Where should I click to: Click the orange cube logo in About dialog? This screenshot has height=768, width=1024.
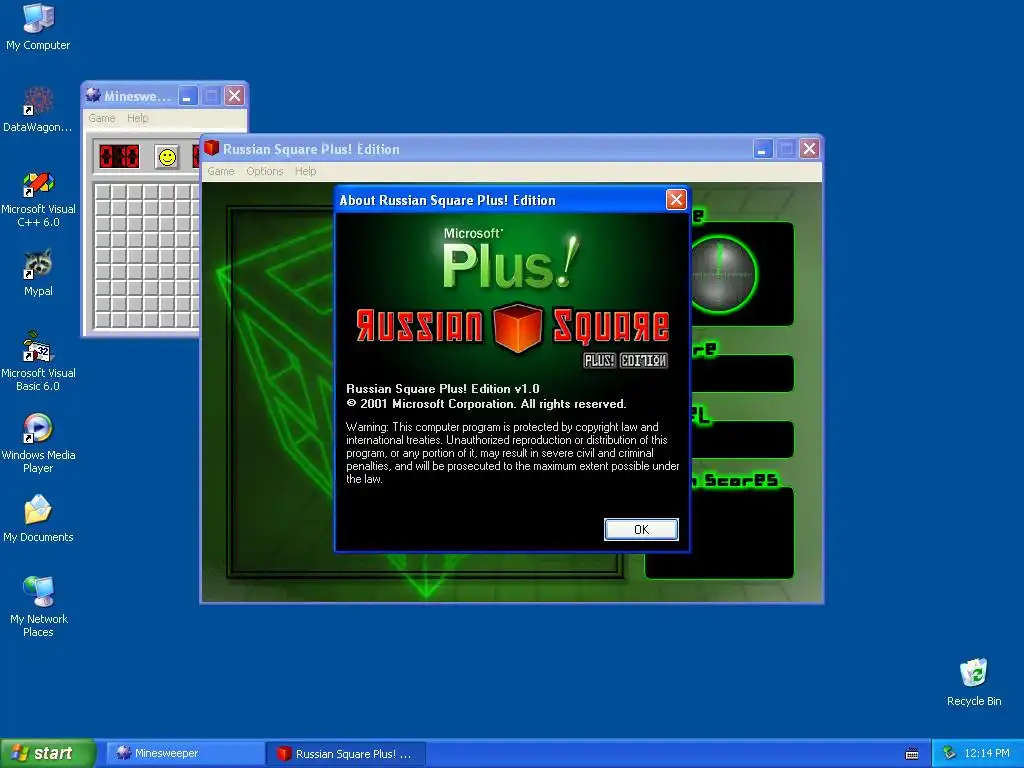518,327
